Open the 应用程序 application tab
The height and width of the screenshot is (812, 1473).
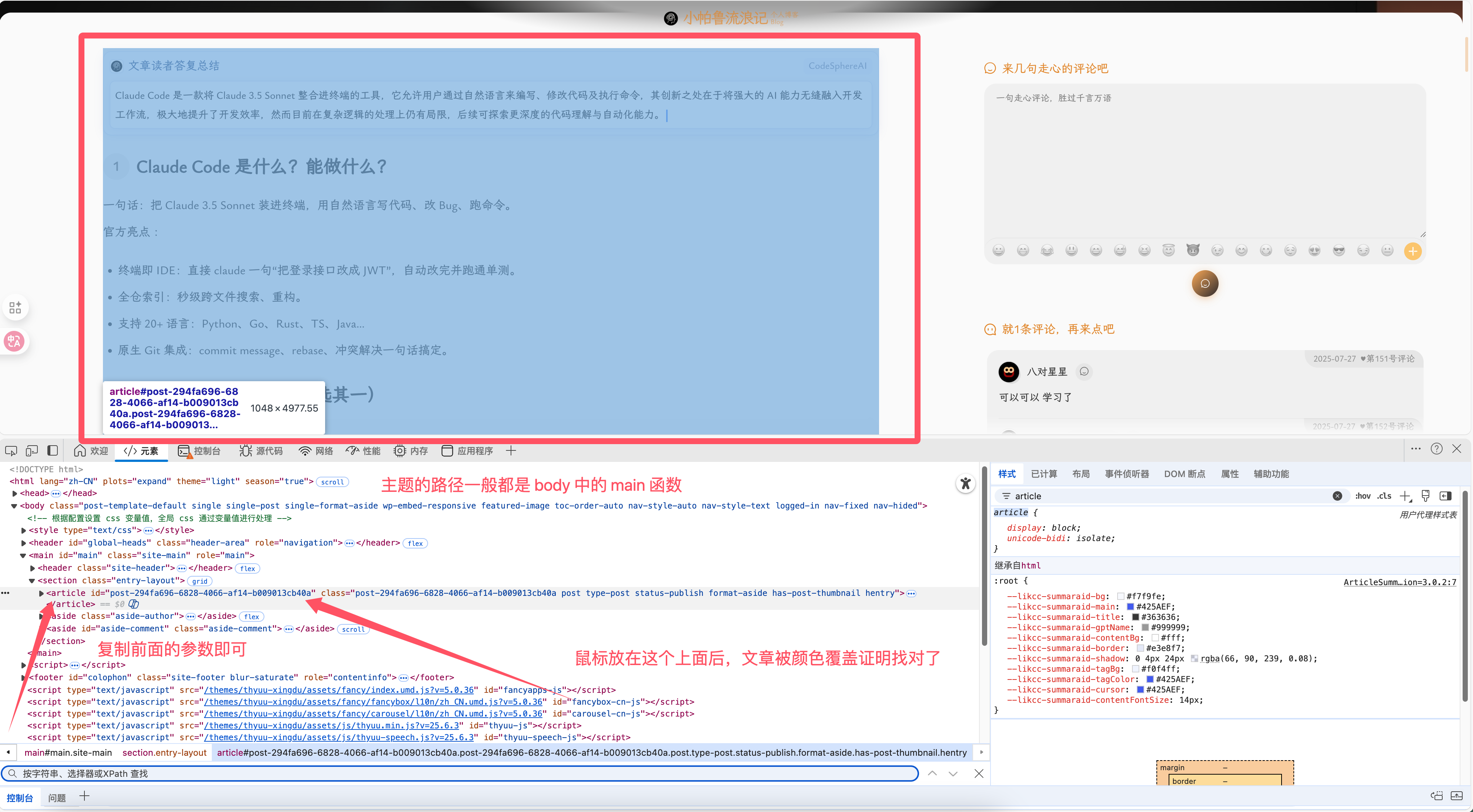467,451
